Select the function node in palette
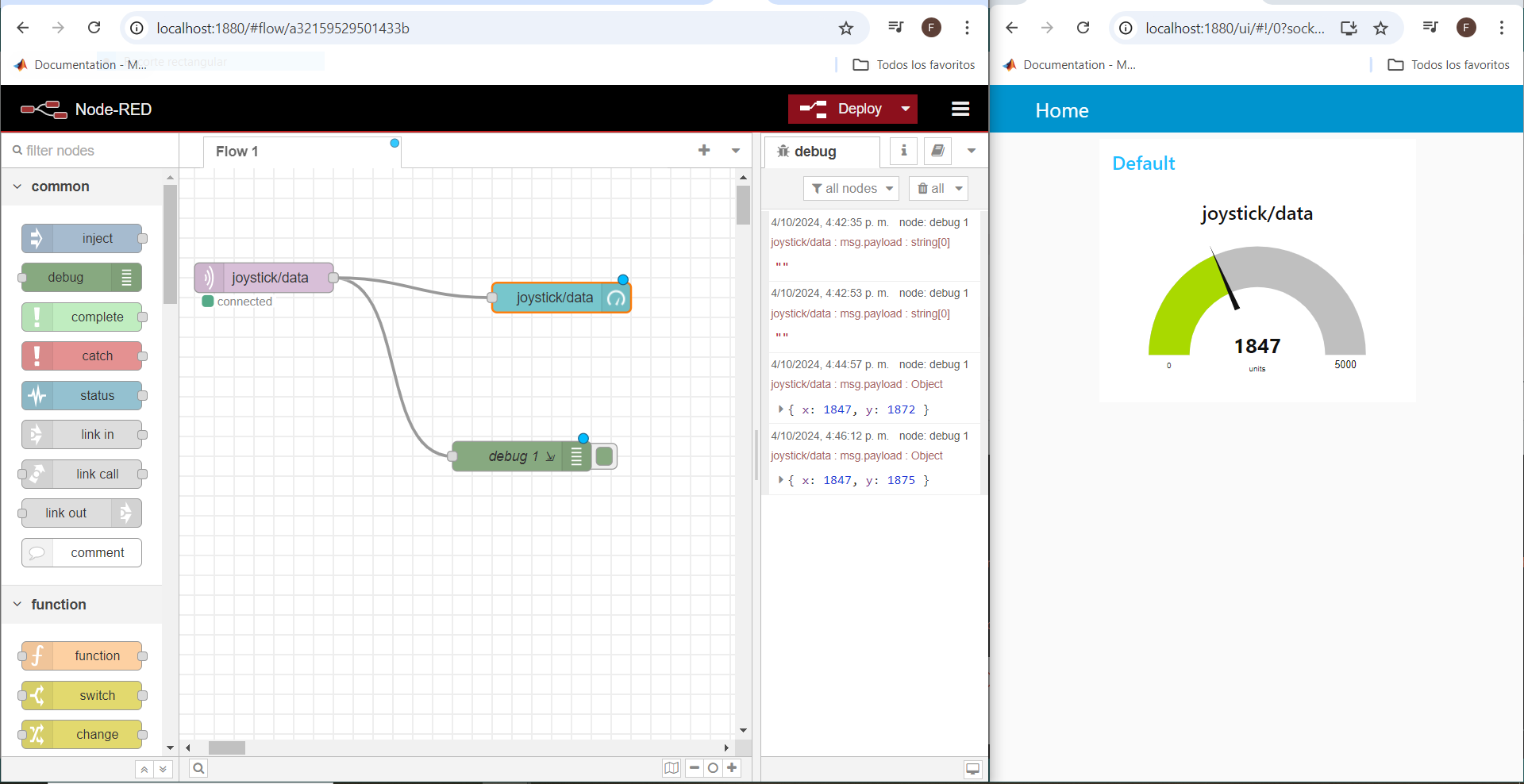1524x784 pixels. pyautogui.click(x=82, y=656)
